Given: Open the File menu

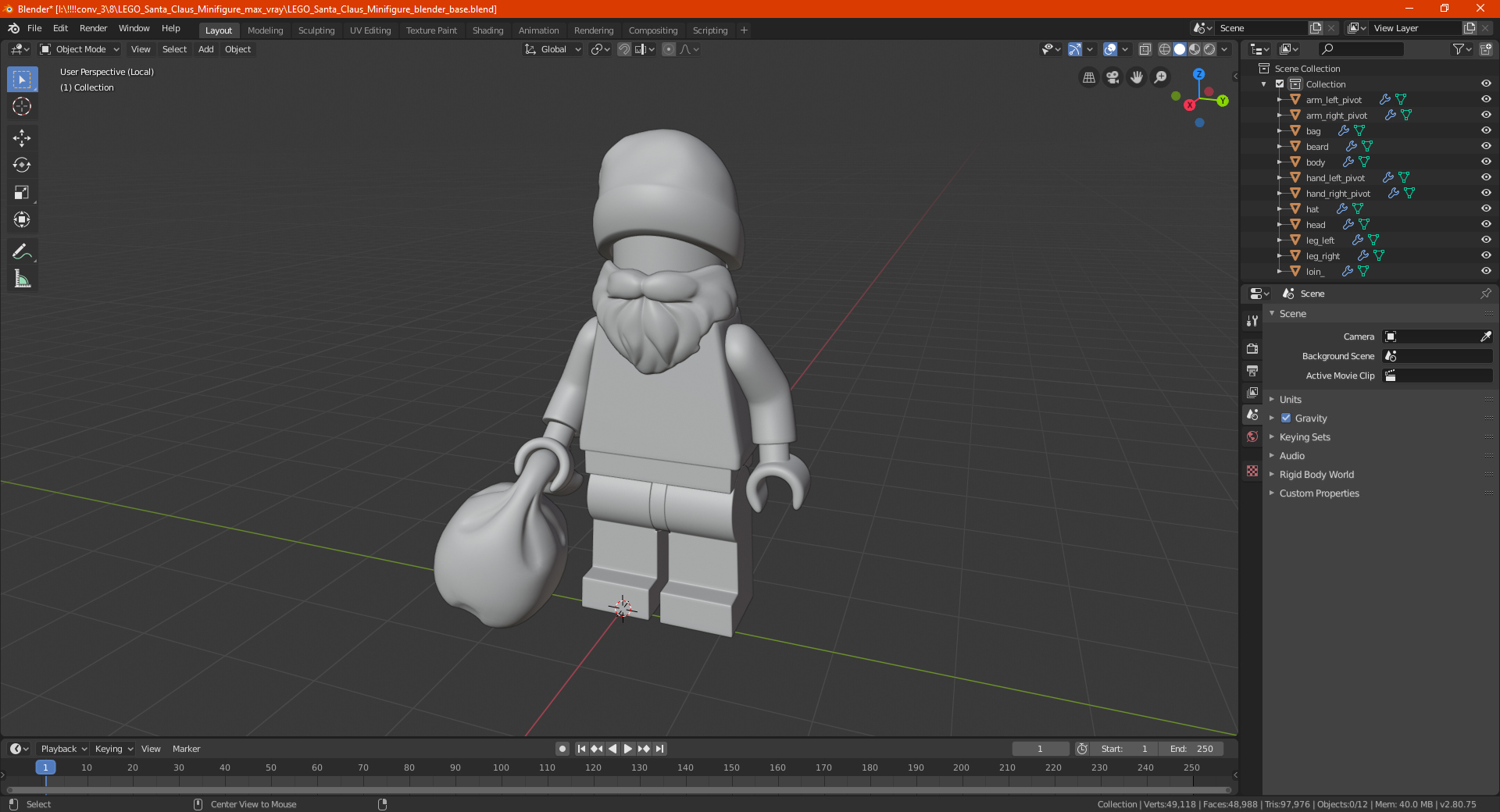Looking at the screenshot, I should [x=34, y=28].
